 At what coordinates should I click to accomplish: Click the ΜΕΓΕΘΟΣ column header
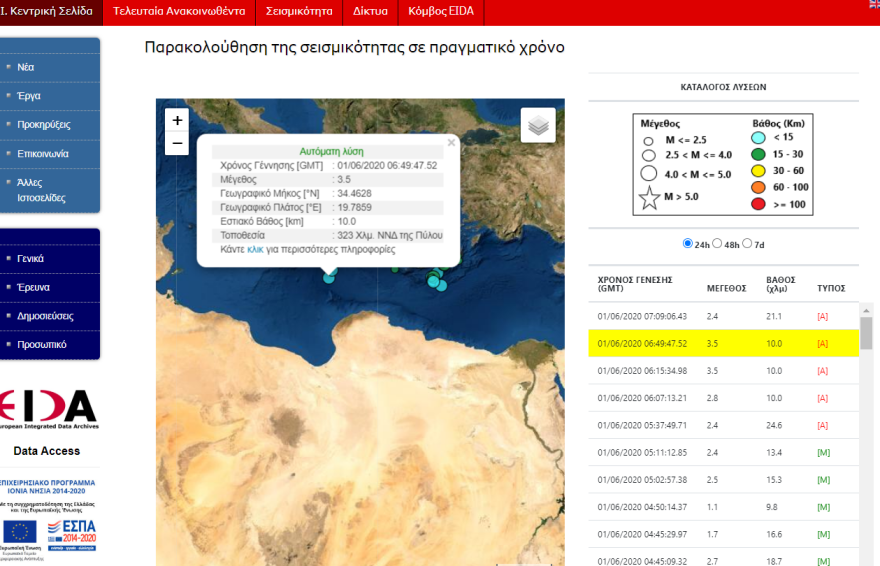pyautogui.click(x=726, y=288)
